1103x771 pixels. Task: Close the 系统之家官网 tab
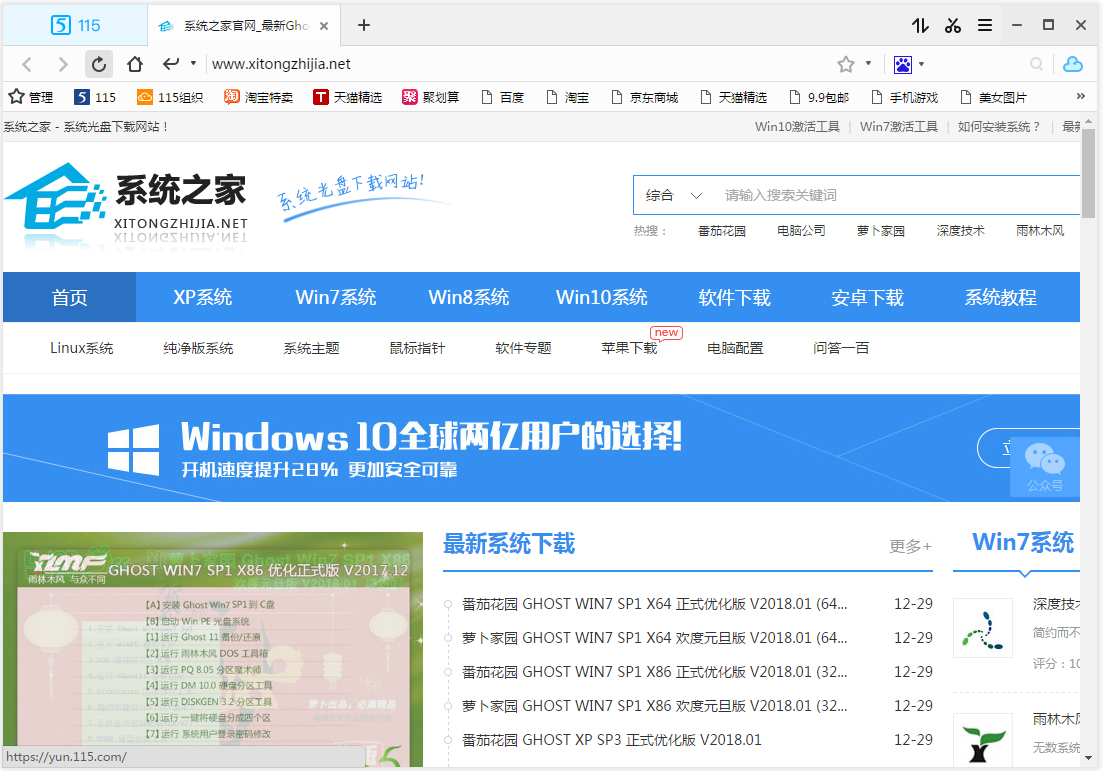point(324,26)
